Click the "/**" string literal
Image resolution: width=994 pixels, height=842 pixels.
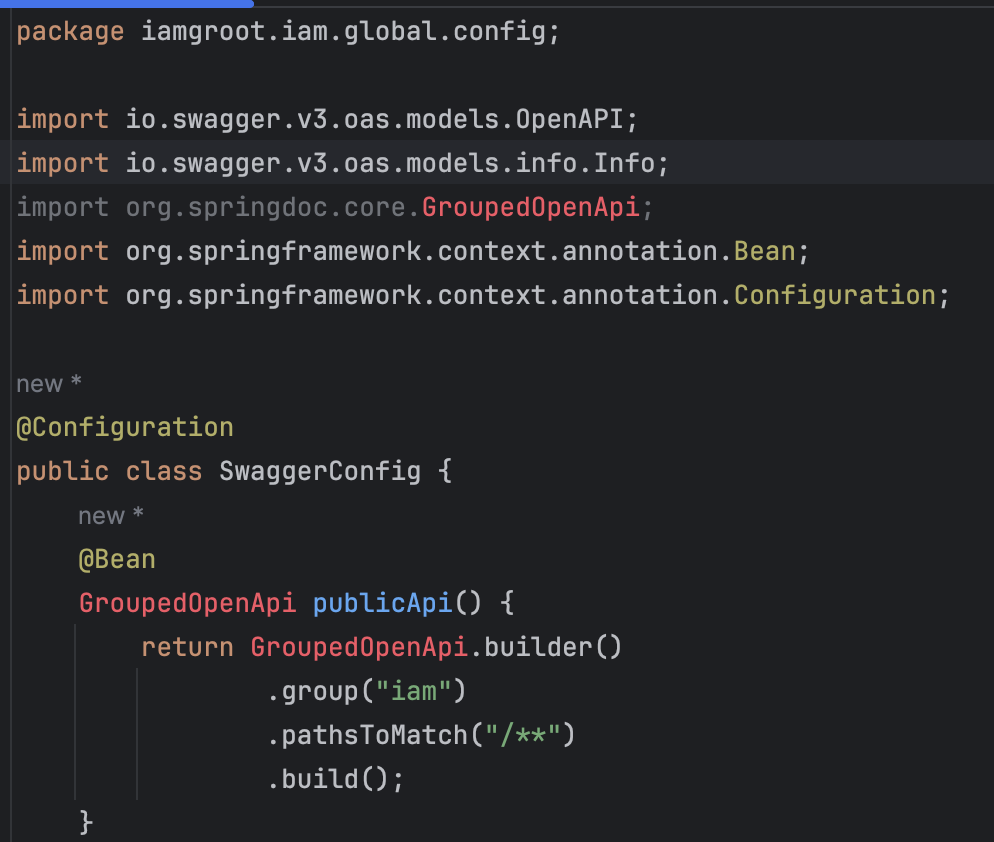point(522,735)
